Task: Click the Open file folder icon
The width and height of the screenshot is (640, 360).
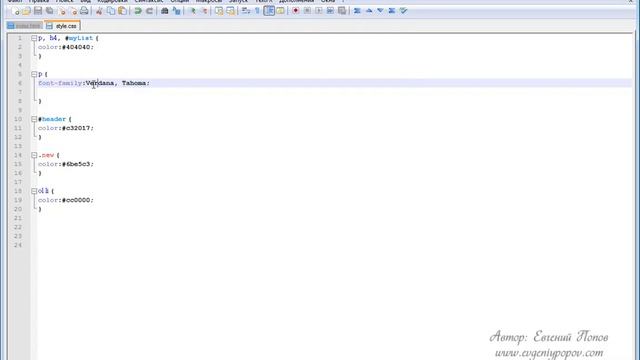Action: click(27, 11)
